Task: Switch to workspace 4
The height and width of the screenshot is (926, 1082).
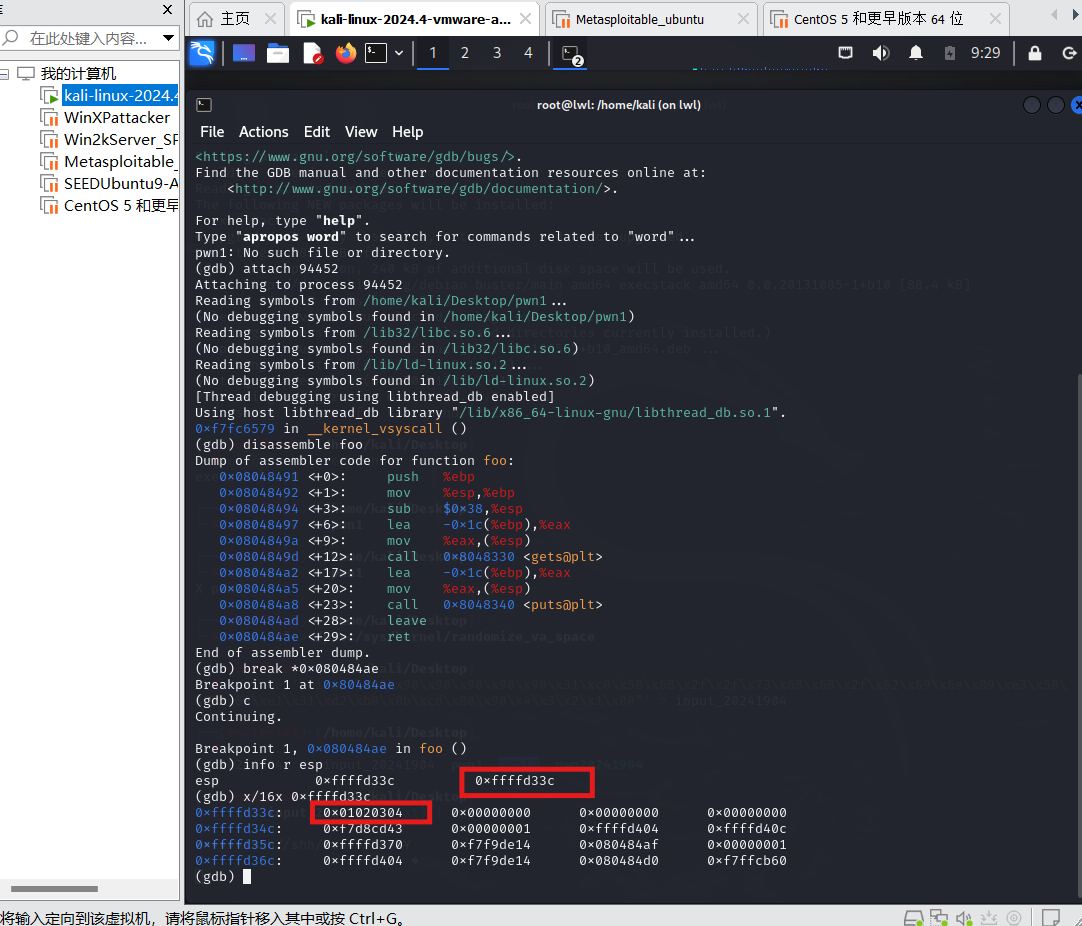Action: pos(528,53)
